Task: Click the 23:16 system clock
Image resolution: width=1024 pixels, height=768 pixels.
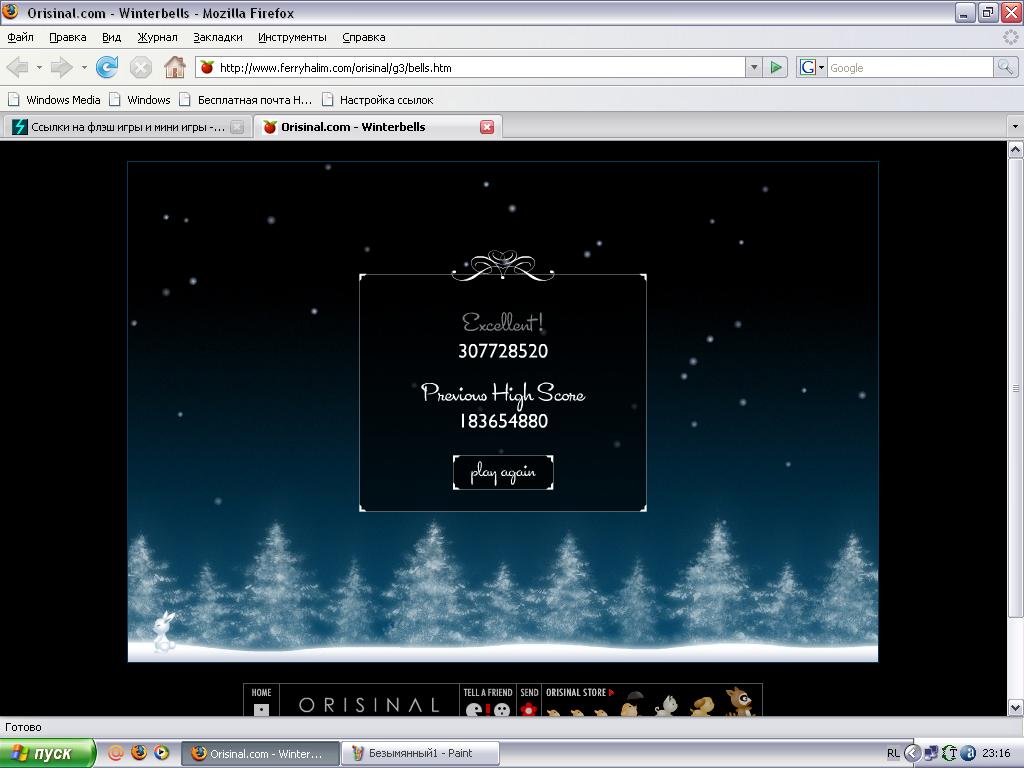Action: point(996,753)
